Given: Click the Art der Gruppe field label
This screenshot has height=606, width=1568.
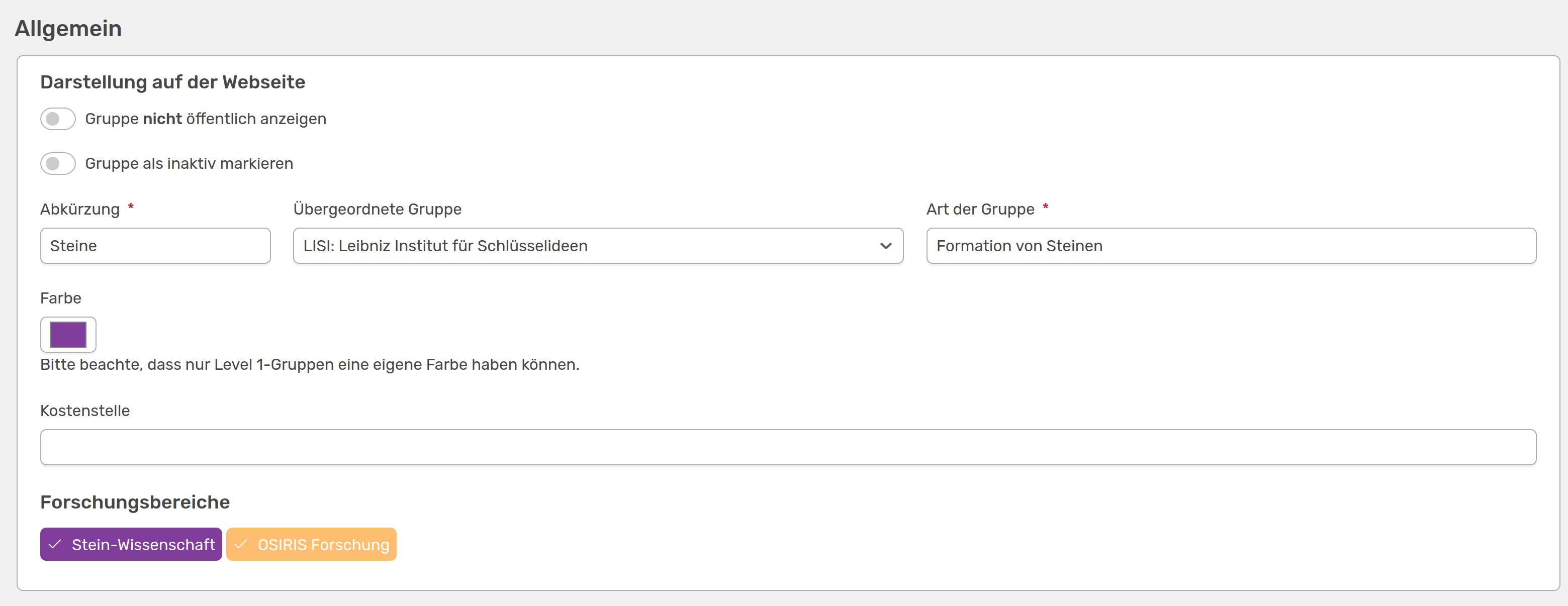Looking at the screenshot, I should tap(980, 210).
